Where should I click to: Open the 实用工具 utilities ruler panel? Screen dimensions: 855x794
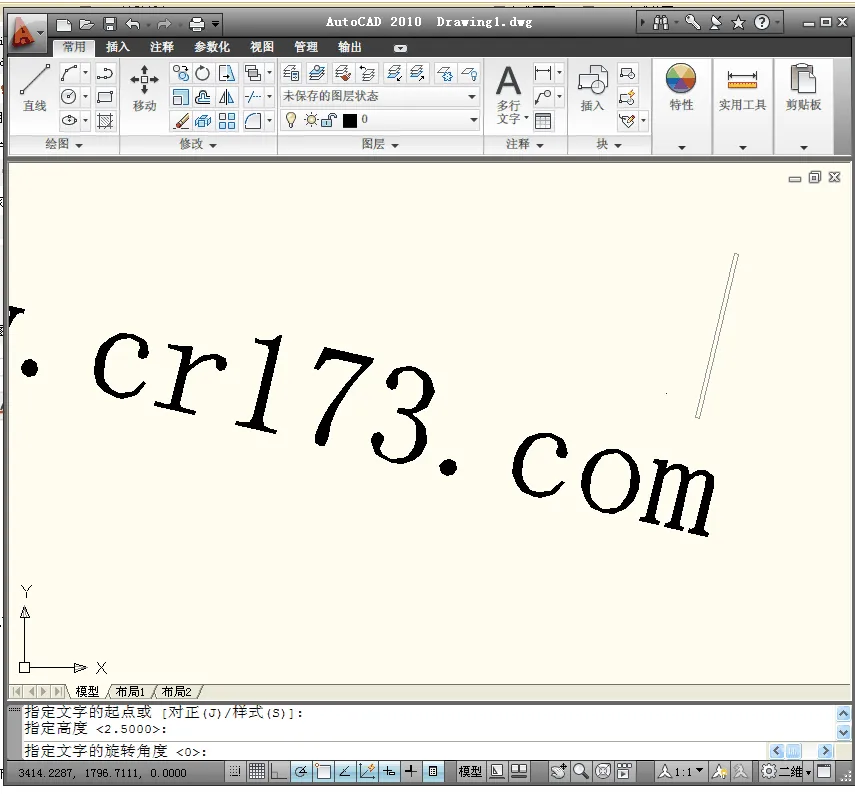(742, 88)
